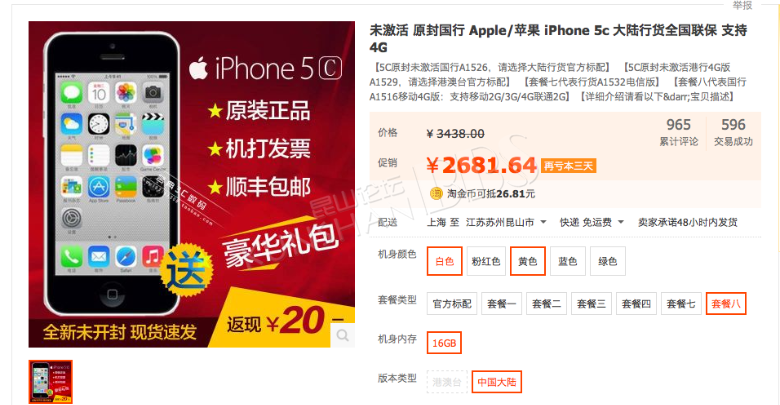Click the magnifier zoom icon on product image
The image size is (780, 405).
coord(343,335)
